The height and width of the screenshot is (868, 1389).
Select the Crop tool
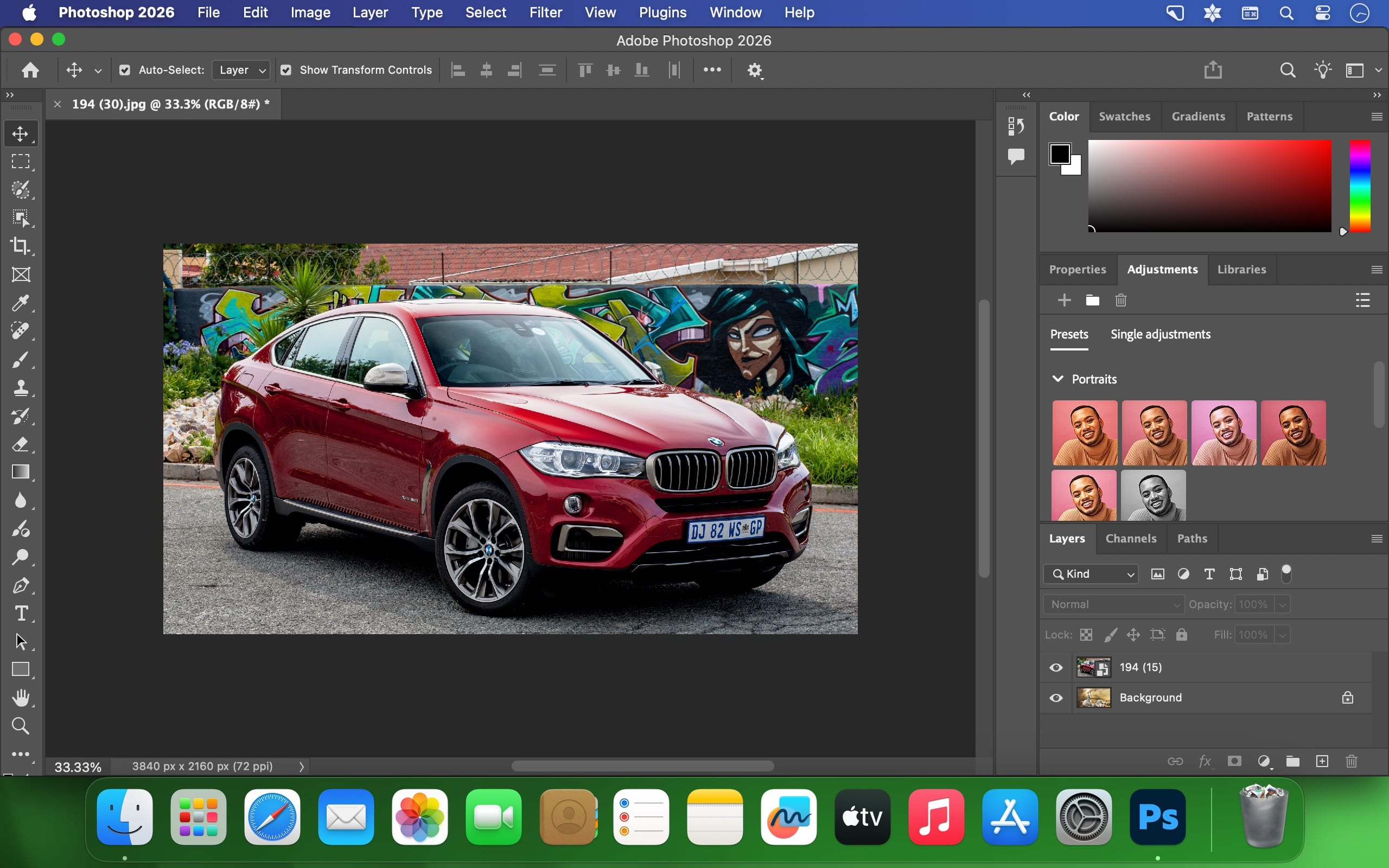click(21, 246)
